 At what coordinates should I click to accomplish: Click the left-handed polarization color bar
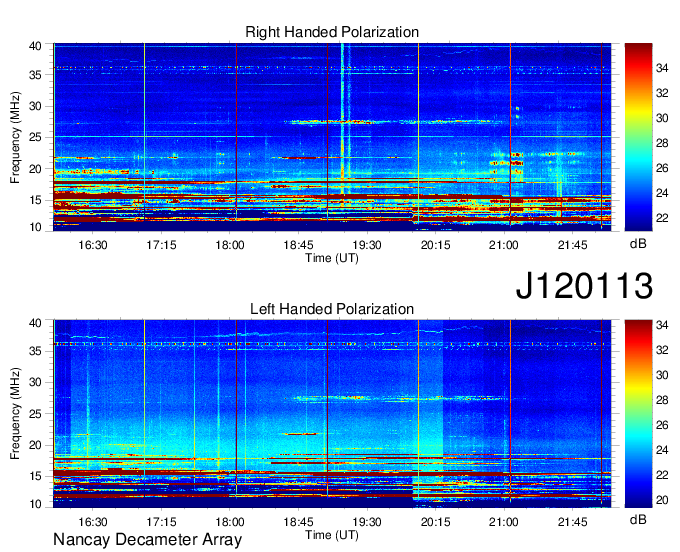tap(638, 414)
